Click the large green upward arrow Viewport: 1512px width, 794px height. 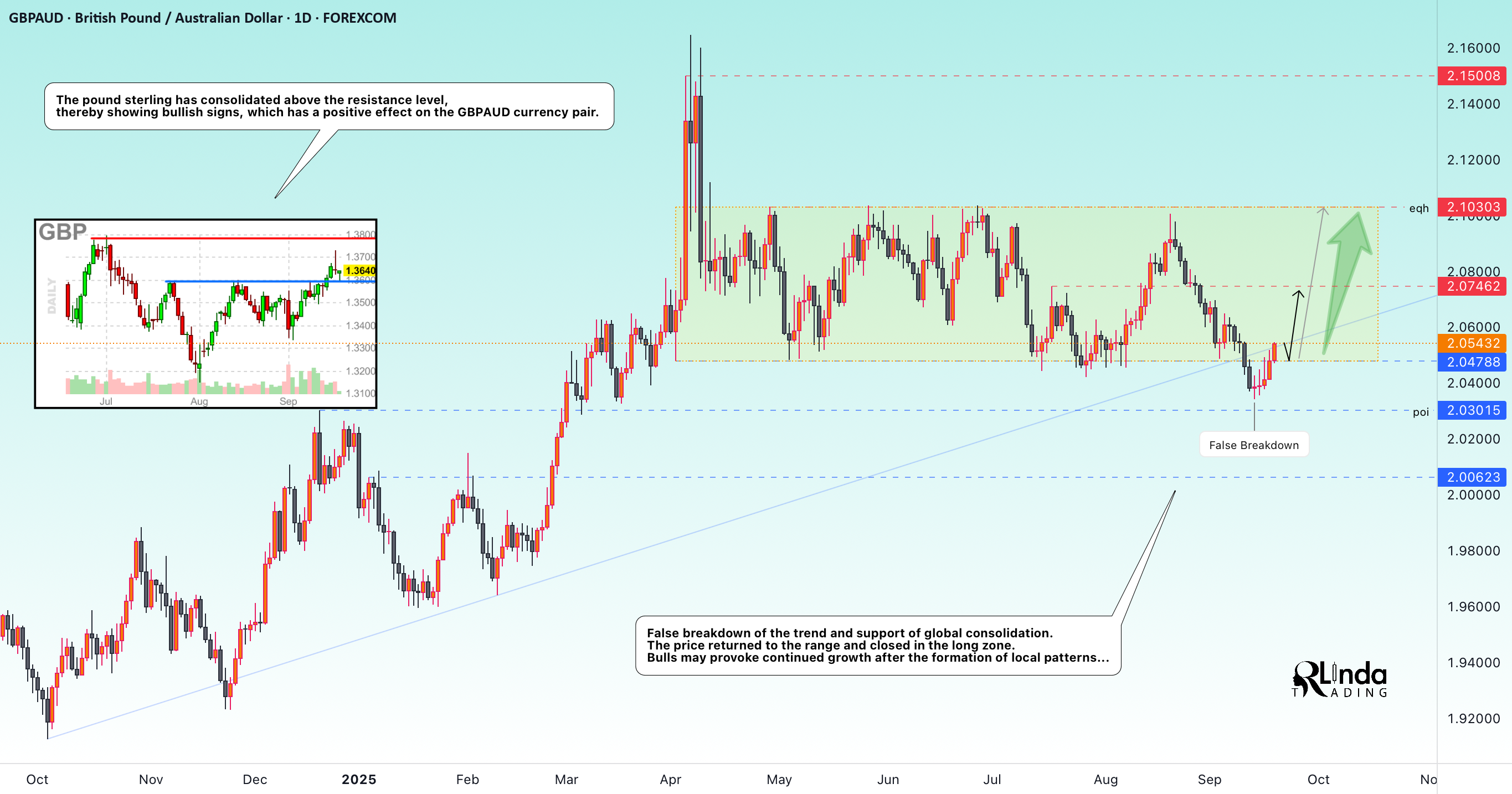1348,283
